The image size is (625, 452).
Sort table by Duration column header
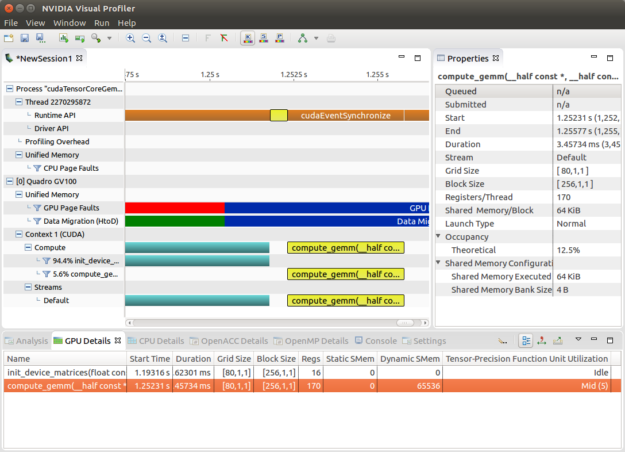193,359
